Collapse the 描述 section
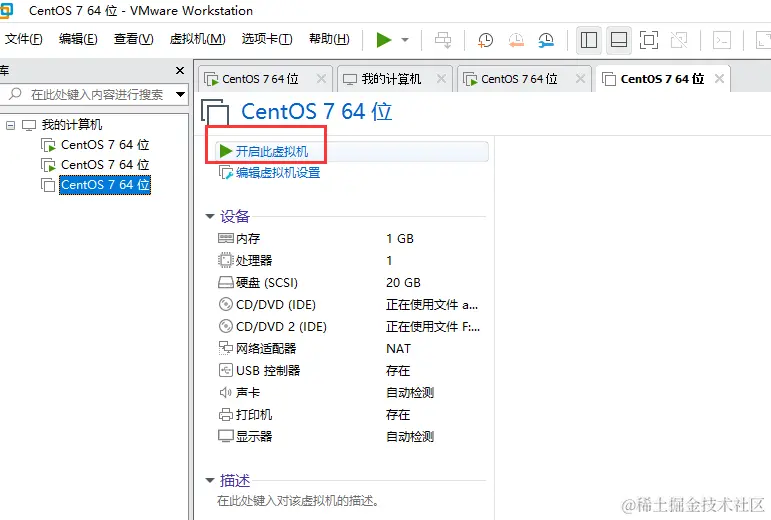This screenshot has width=771, height=520. pyautogui.click(x=210, y=480)
